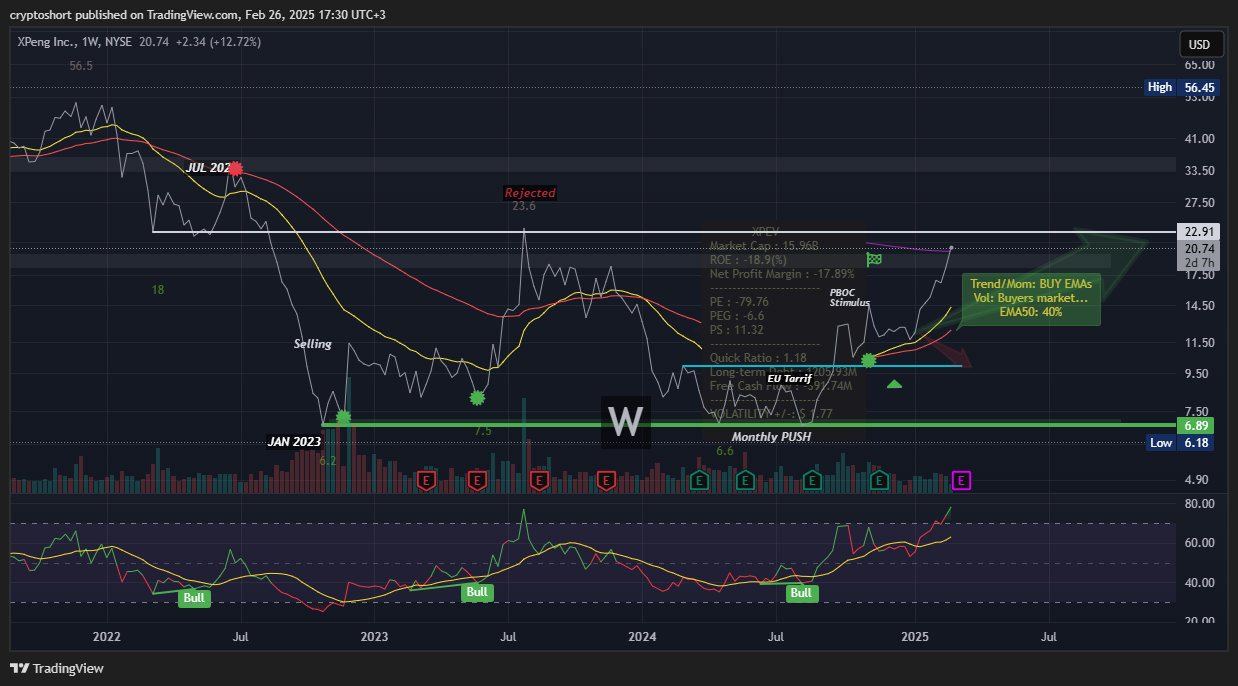Click the green checkered flag icon
This screenshot has height=686, width=1238.
pyautogui.click(x=874, y=259)
